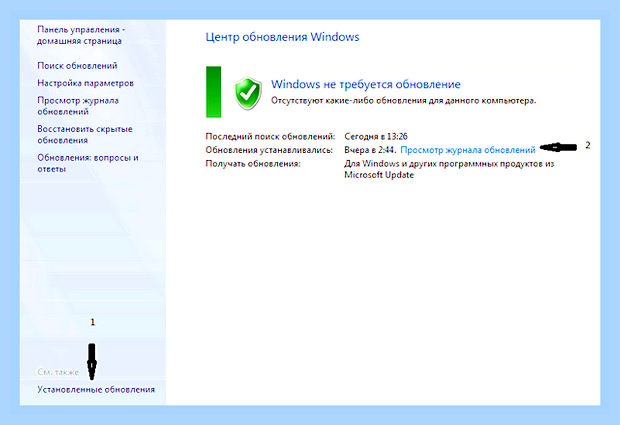Select text Сегодня в 13:26
Viewport: 620px width, 425px height.
[x=376, y=136]
